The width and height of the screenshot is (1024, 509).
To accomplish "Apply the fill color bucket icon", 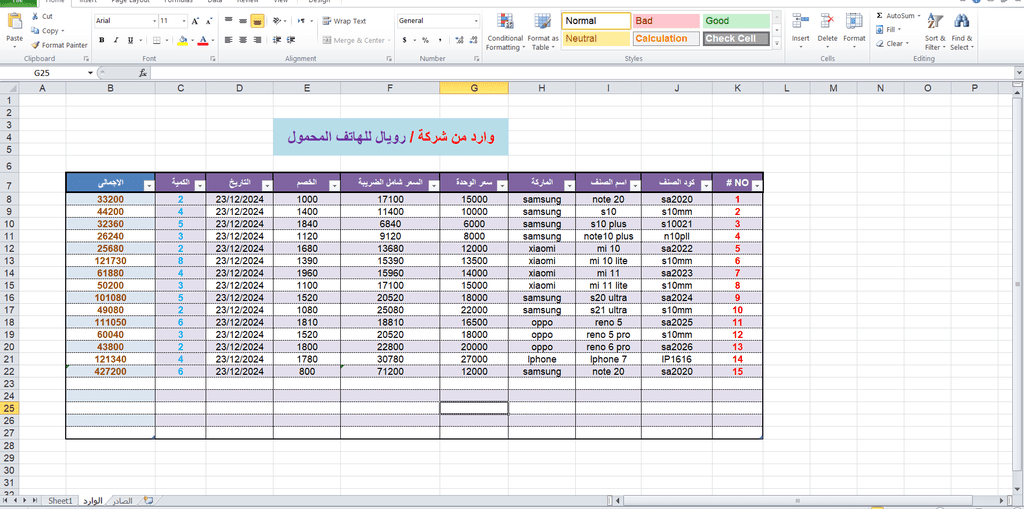I will pyautogui.click(x=182, y=41).
